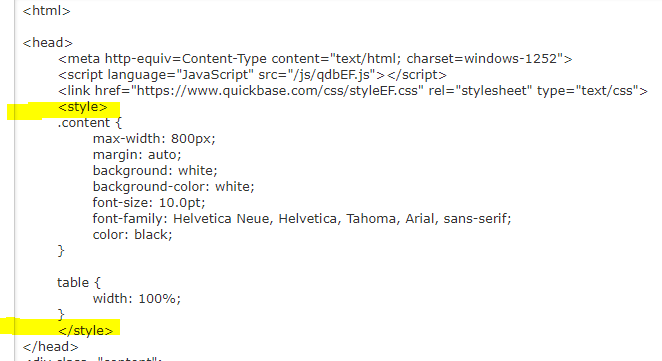Click the table selector line
662x361 pixels.
[79, 282]
